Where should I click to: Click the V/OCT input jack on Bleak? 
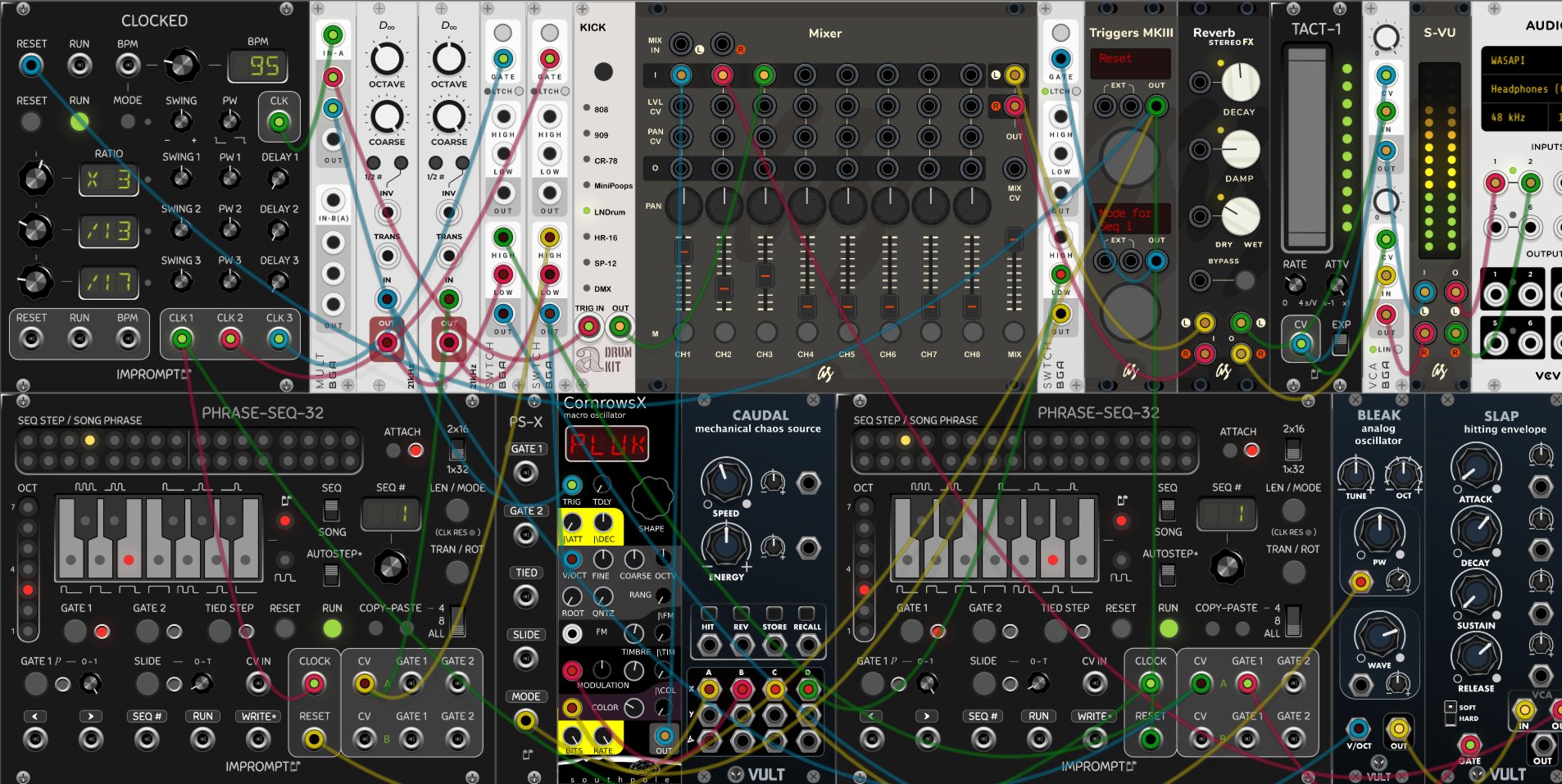1359,727
